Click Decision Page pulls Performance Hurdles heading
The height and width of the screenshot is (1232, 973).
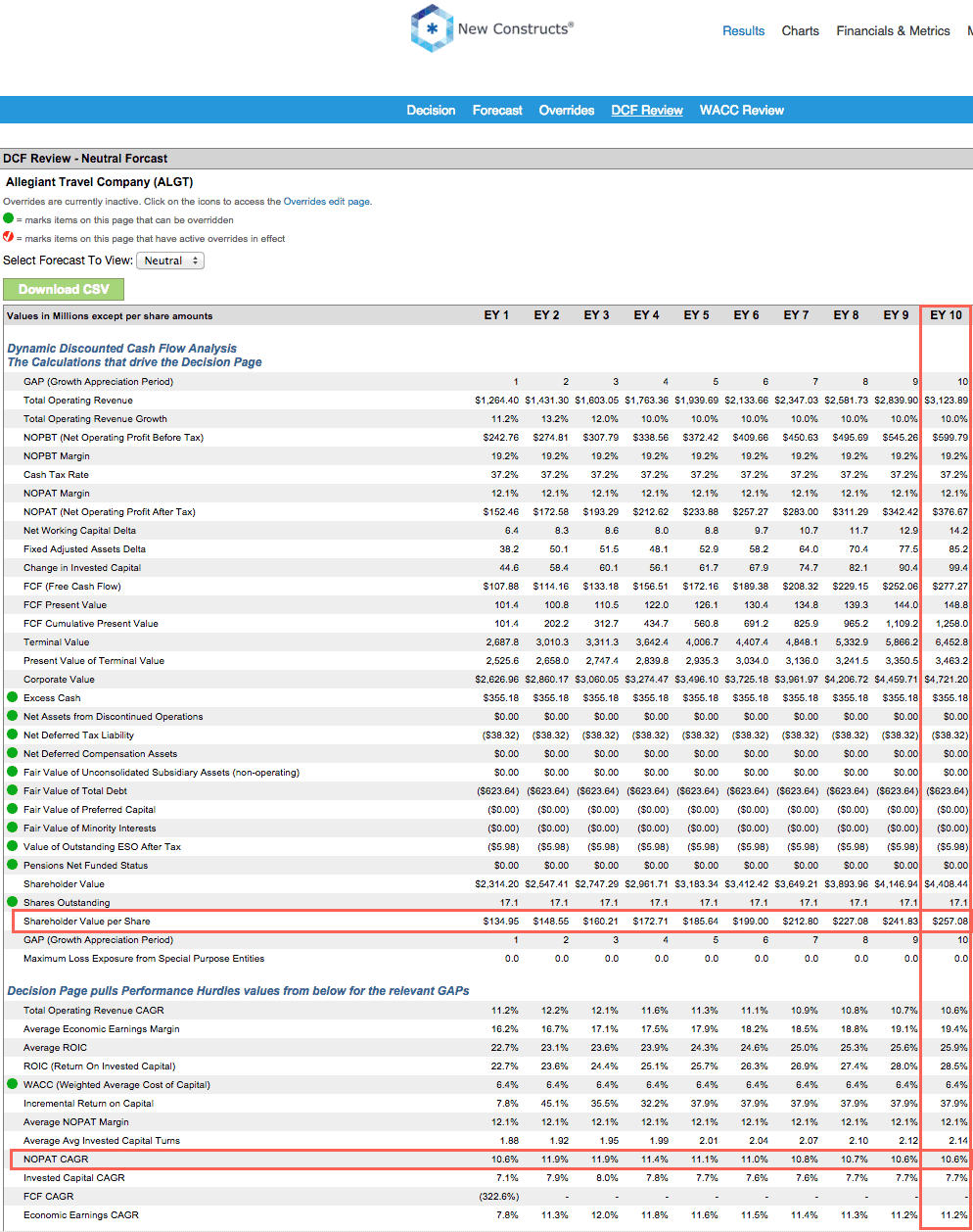[238, 991]
